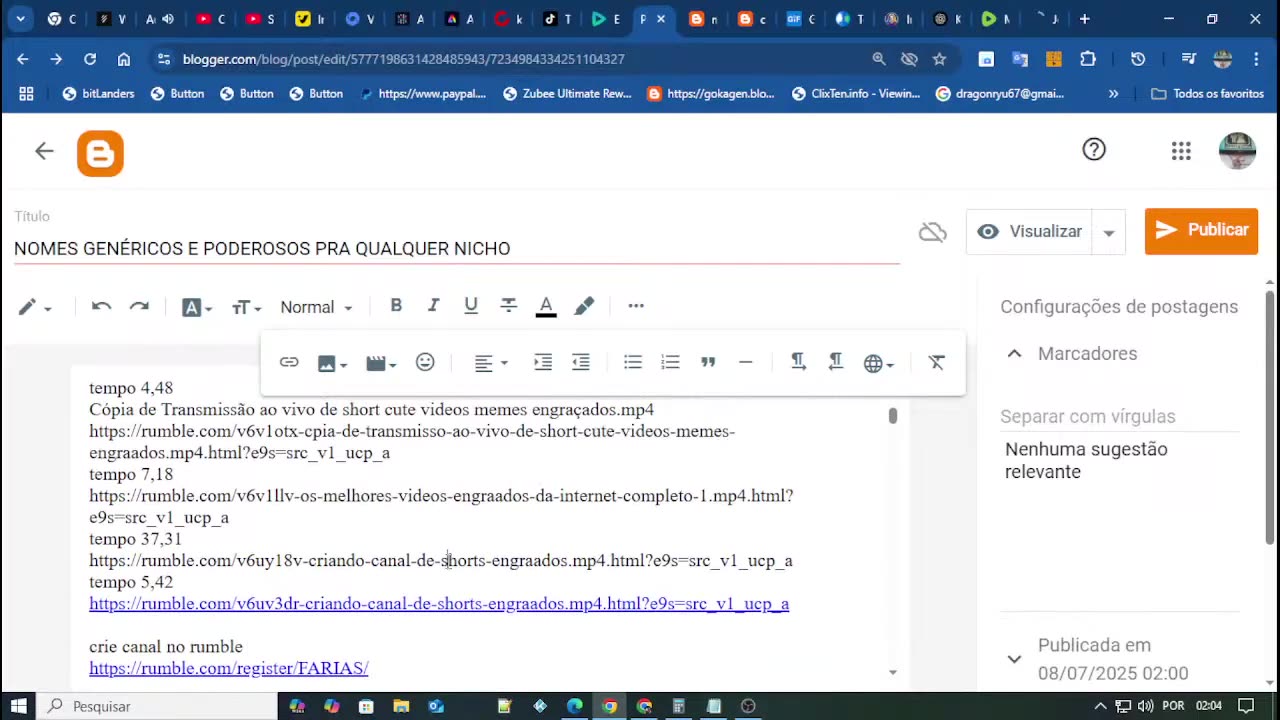Open the input tools globe dropdown

pos(879,363)
